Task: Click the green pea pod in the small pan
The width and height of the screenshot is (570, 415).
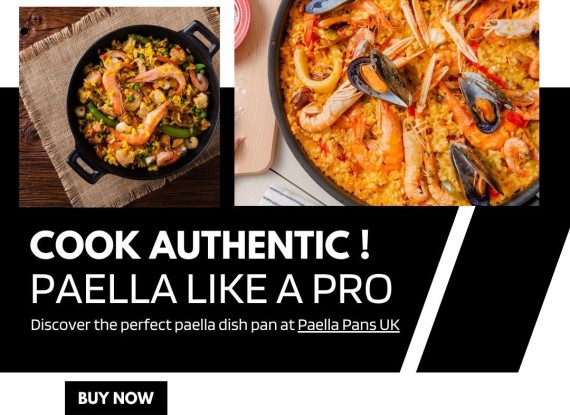Action: pos(101,115)
